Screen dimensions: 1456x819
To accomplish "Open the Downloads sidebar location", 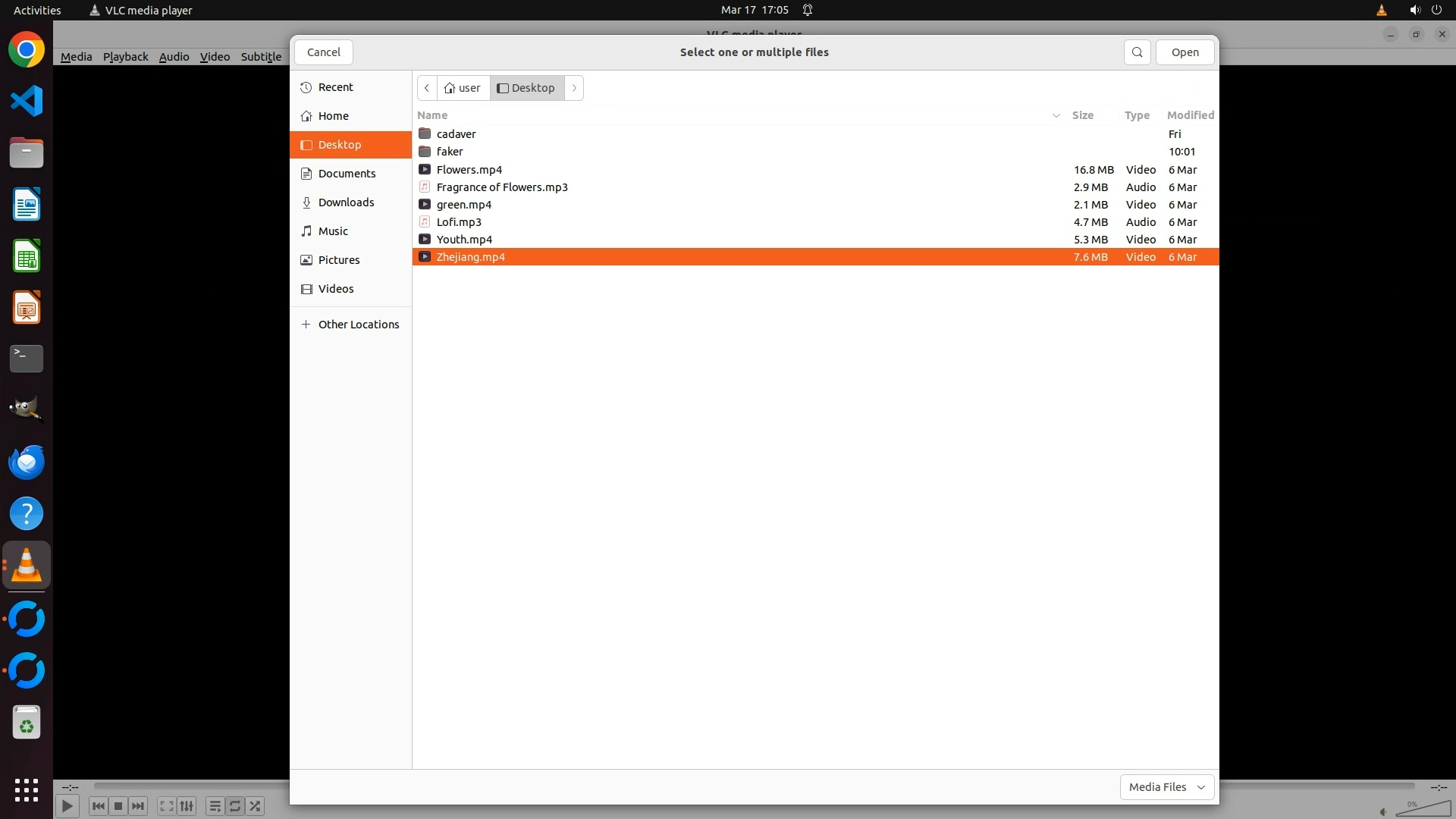I will click(x=345, y=202).
